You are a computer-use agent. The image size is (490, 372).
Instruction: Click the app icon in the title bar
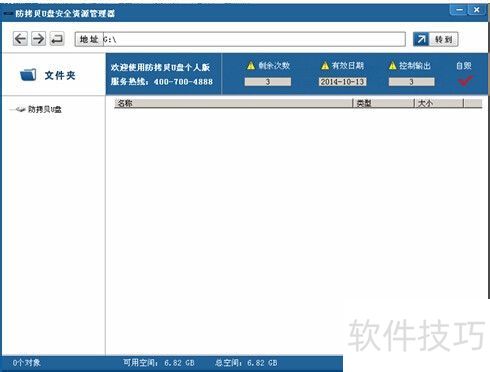pos(8,14)
